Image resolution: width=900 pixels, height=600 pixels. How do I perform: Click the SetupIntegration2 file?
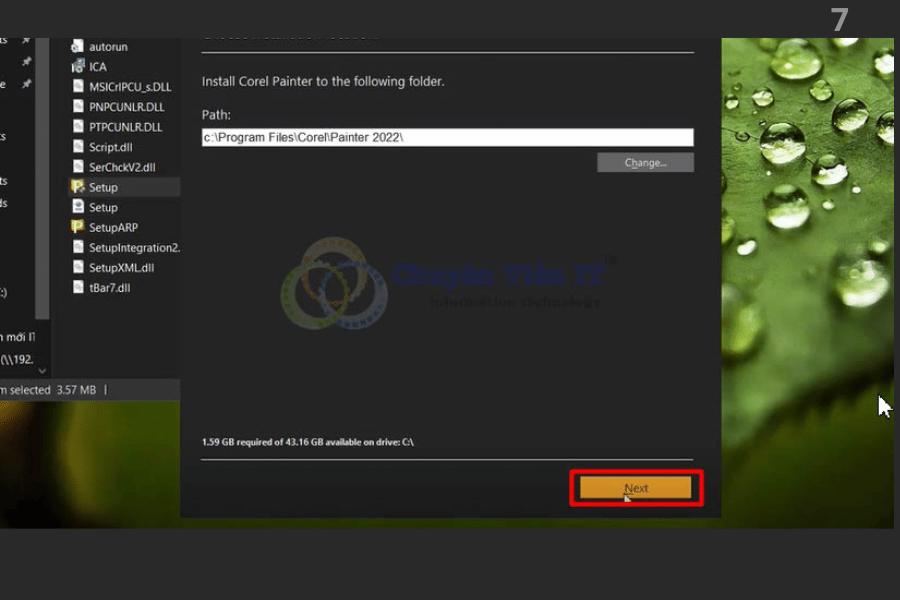pyautogui.click(x=133, y=247)
